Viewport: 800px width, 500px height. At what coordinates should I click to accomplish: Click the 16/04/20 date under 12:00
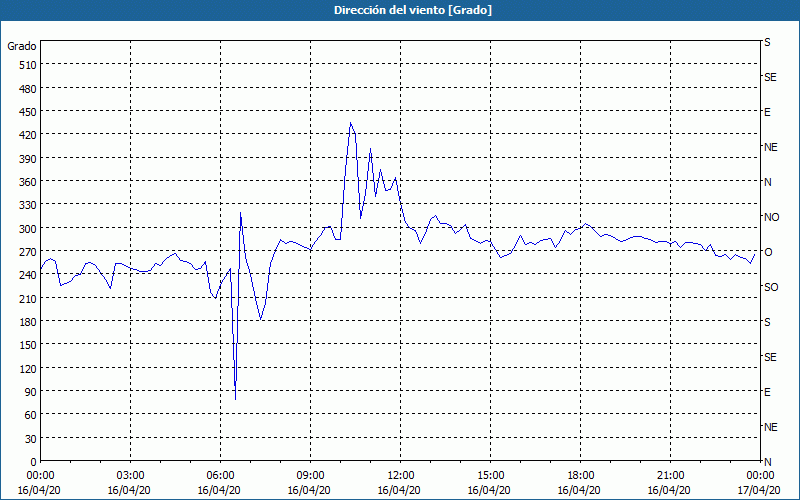click(x=399, y=490)
